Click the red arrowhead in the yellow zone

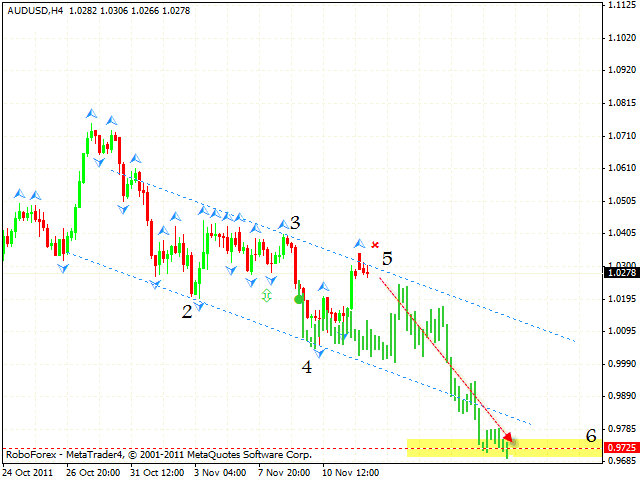pos(509,437)
